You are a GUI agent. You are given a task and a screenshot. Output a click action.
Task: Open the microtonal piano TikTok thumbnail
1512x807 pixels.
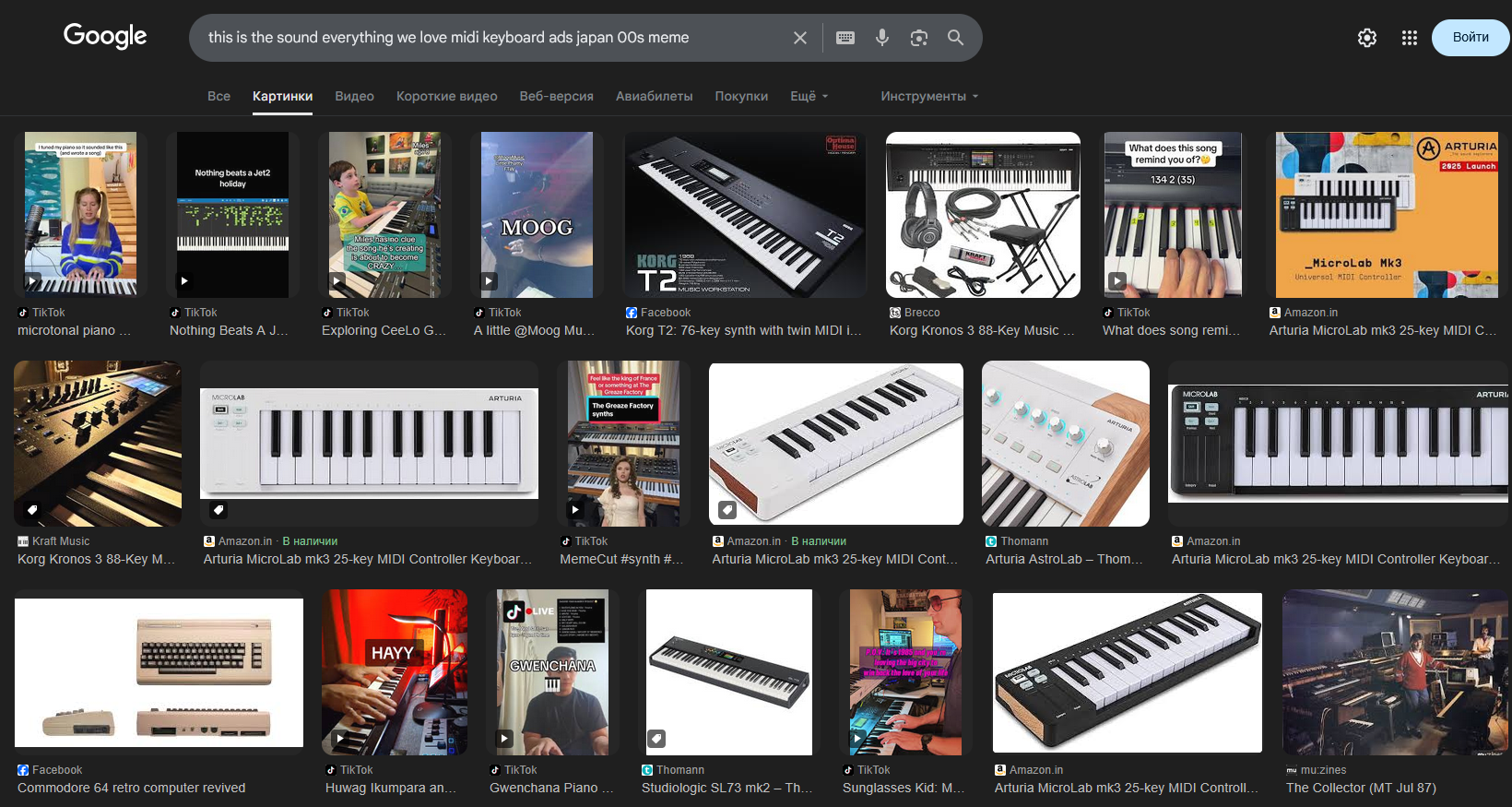[x=80, y=215]
